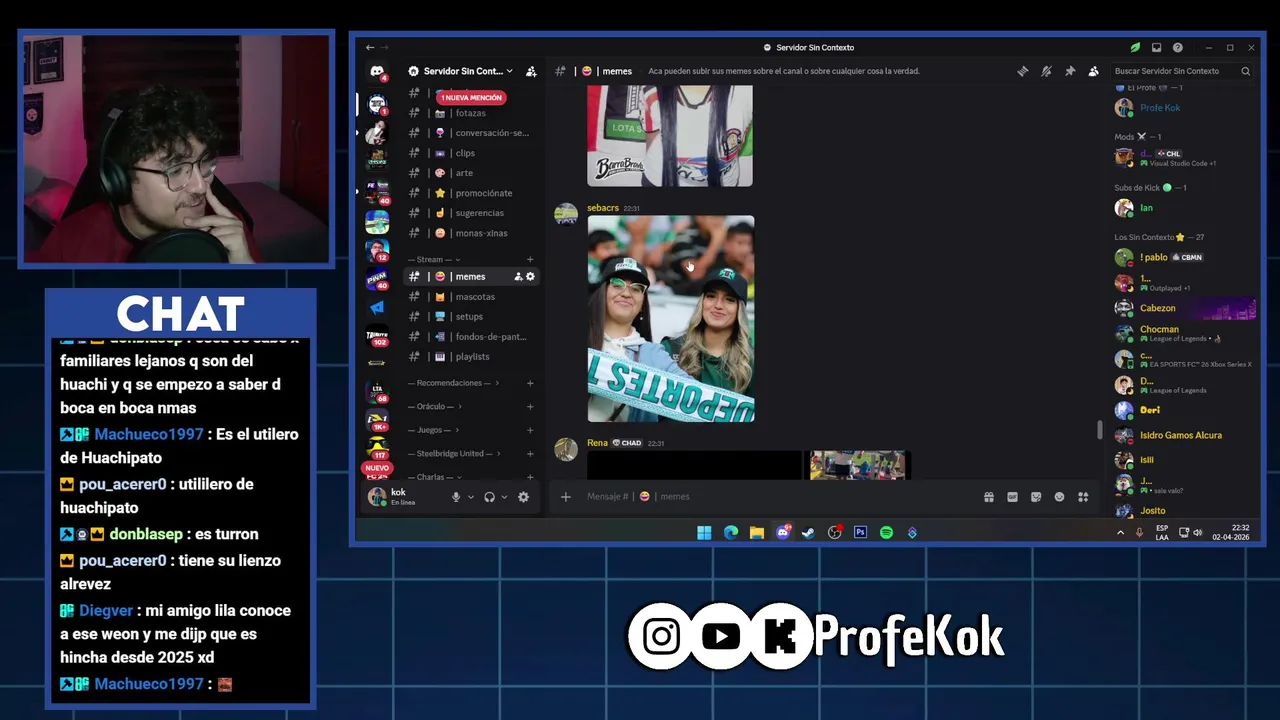Open Profe Kok member profile
The width and height of the screenshot is (1280, 720).
point(1183,108)
